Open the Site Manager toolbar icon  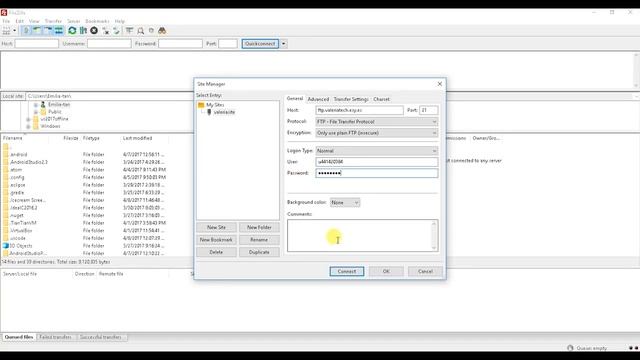[6, 31]
